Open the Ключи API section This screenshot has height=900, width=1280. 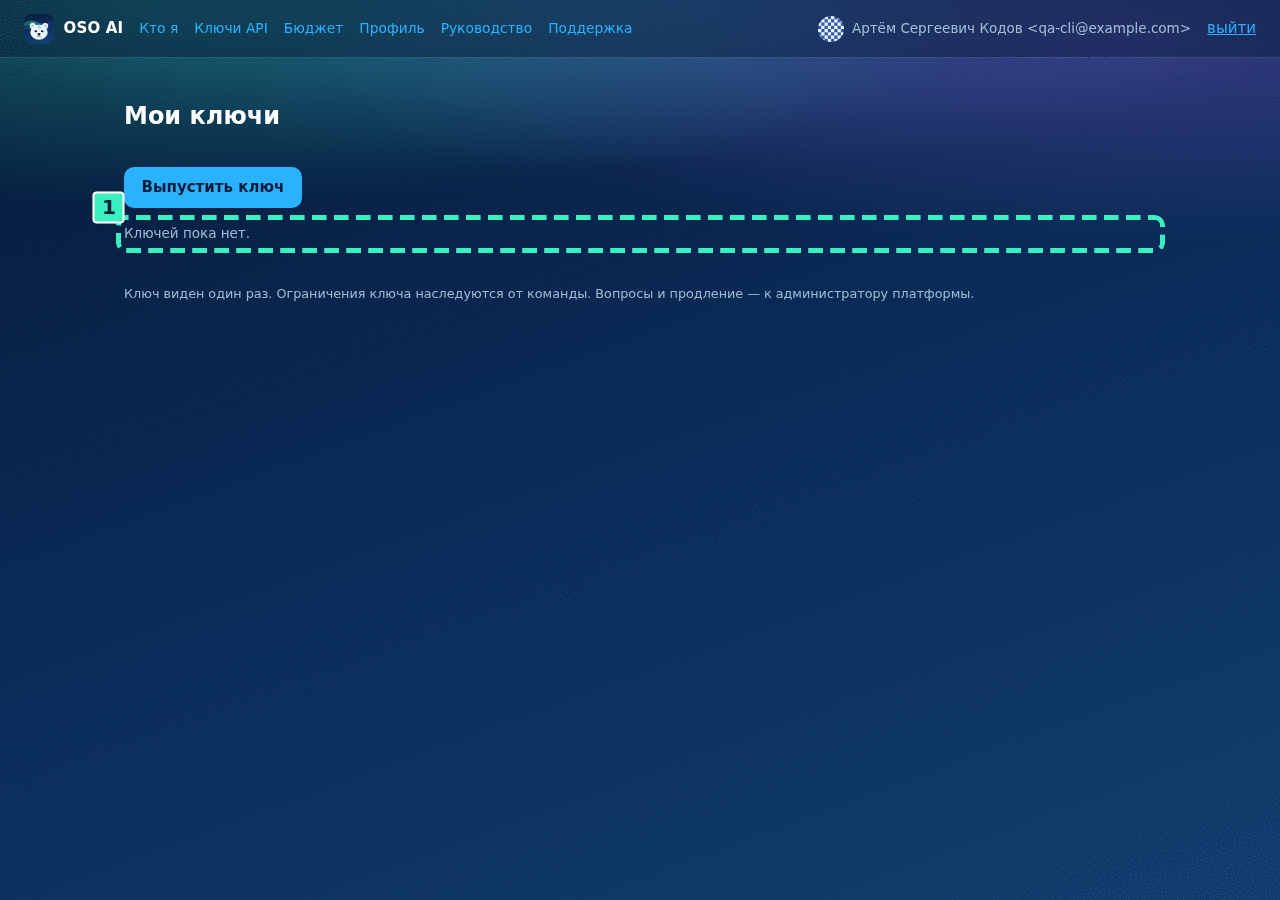click(231, 28)
